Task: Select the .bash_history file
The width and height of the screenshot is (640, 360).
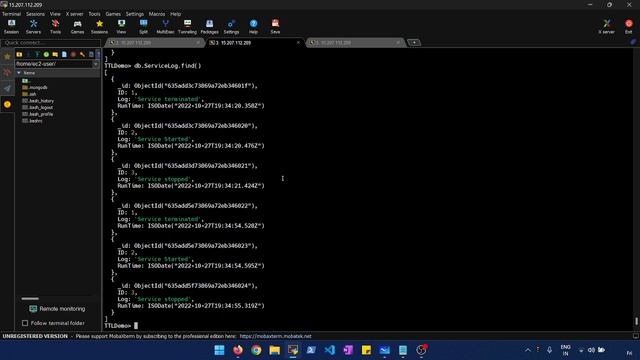Action: tap(38, 101)
